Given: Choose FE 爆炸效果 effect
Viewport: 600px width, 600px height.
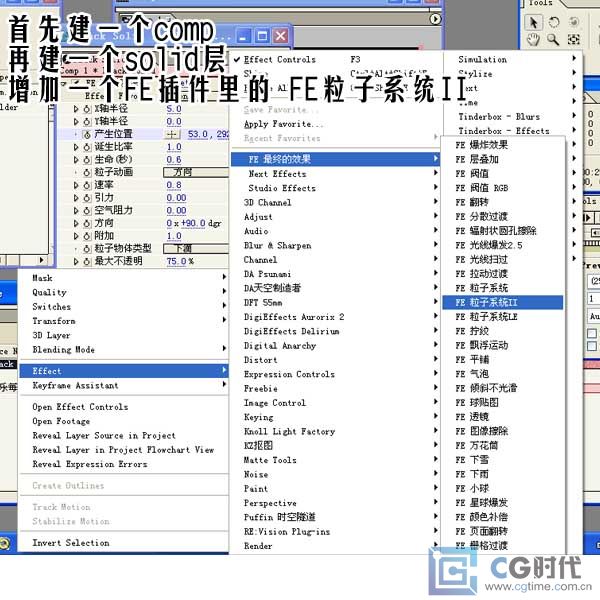Looking at the screenshot, I should coord(502,145).
